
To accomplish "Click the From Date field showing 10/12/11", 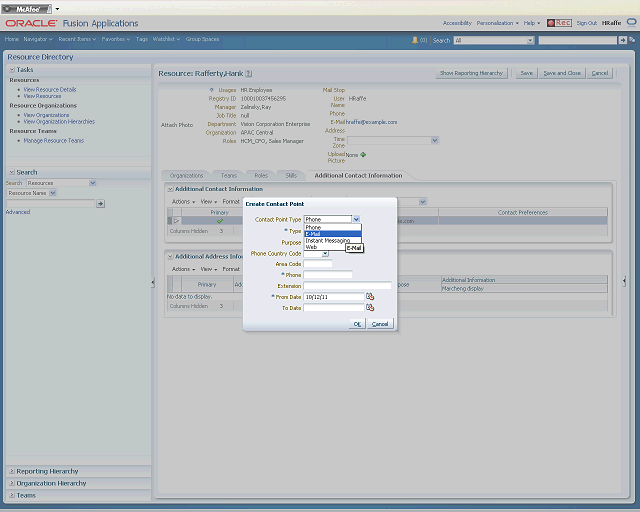I will (x=334, y=297).
